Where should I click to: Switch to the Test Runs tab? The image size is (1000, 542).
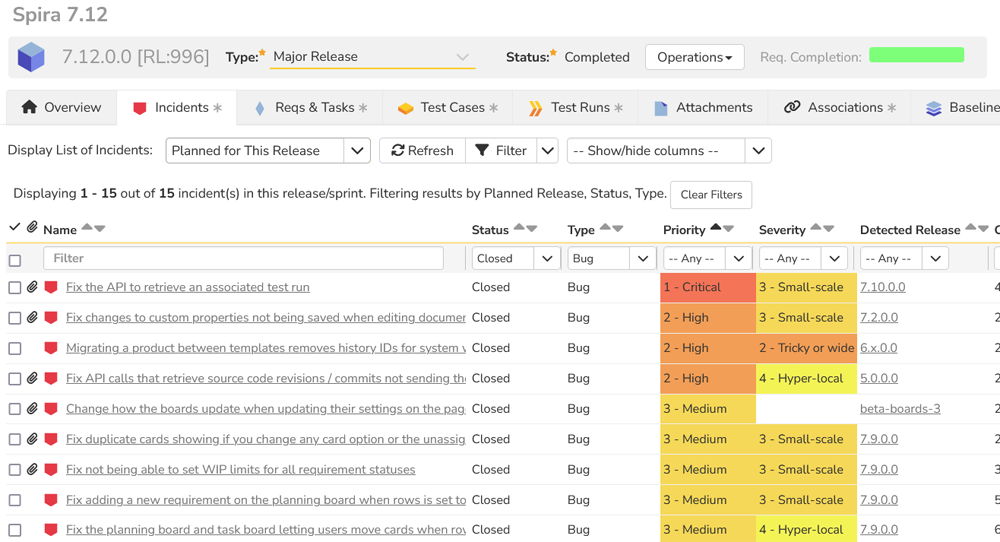coord(575,107)
